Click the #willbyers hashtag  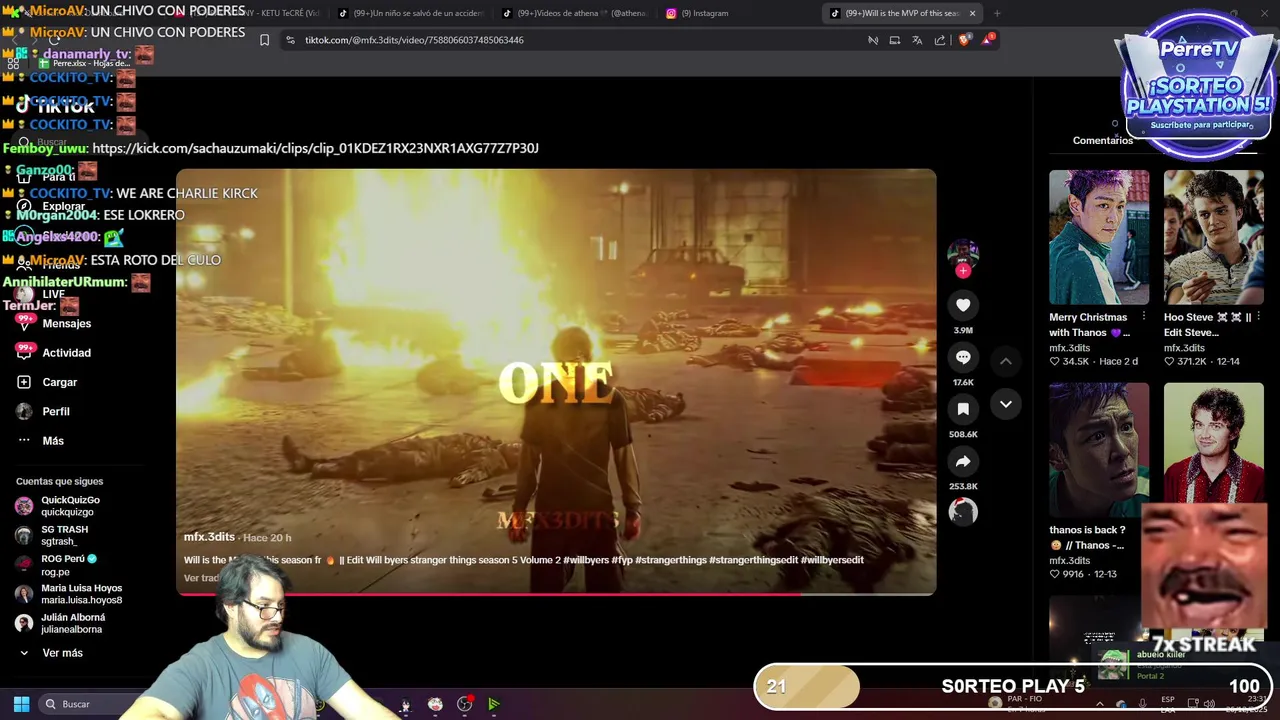(585, 560)
